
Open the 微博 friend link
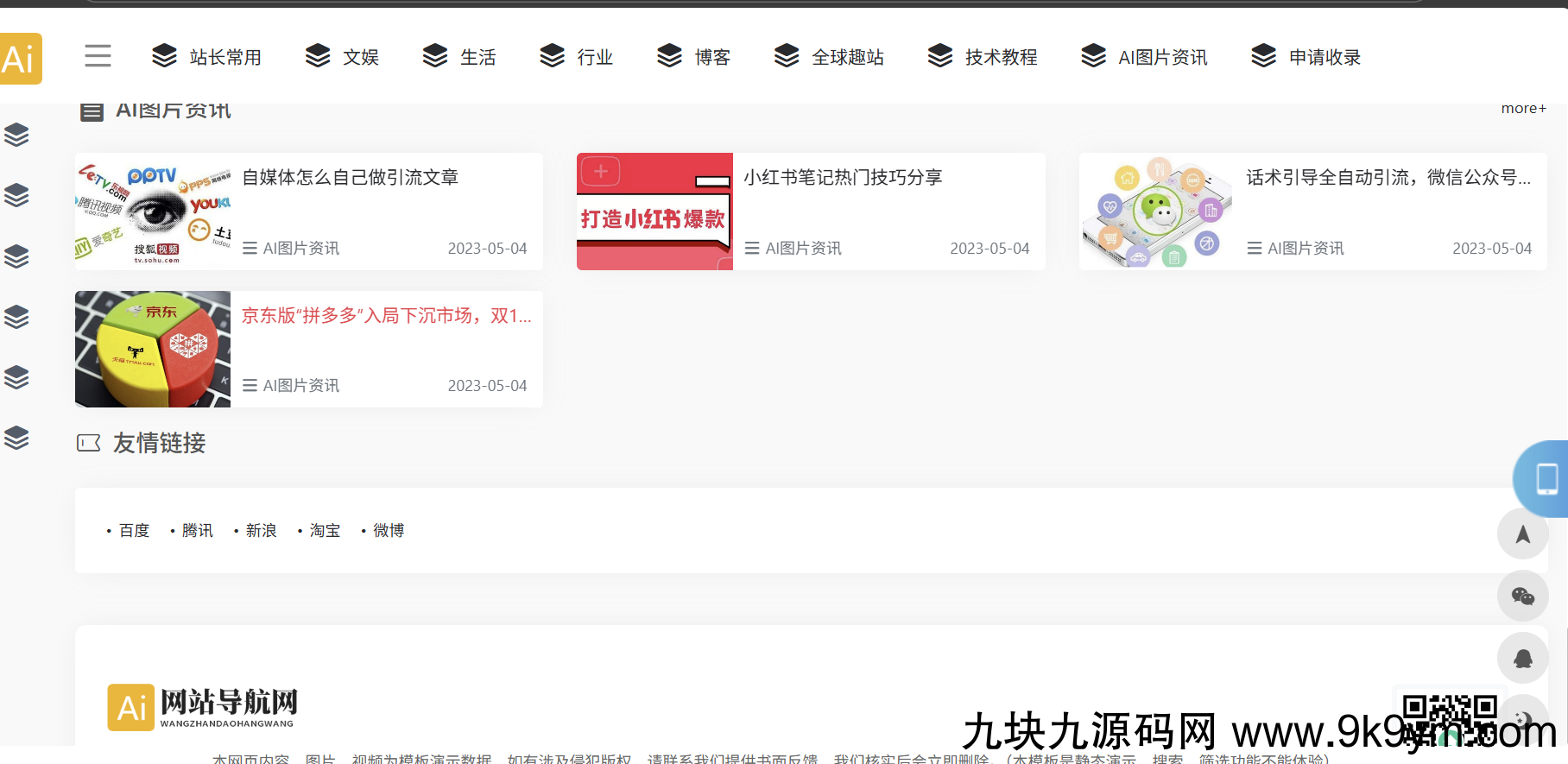click(389, 530)
